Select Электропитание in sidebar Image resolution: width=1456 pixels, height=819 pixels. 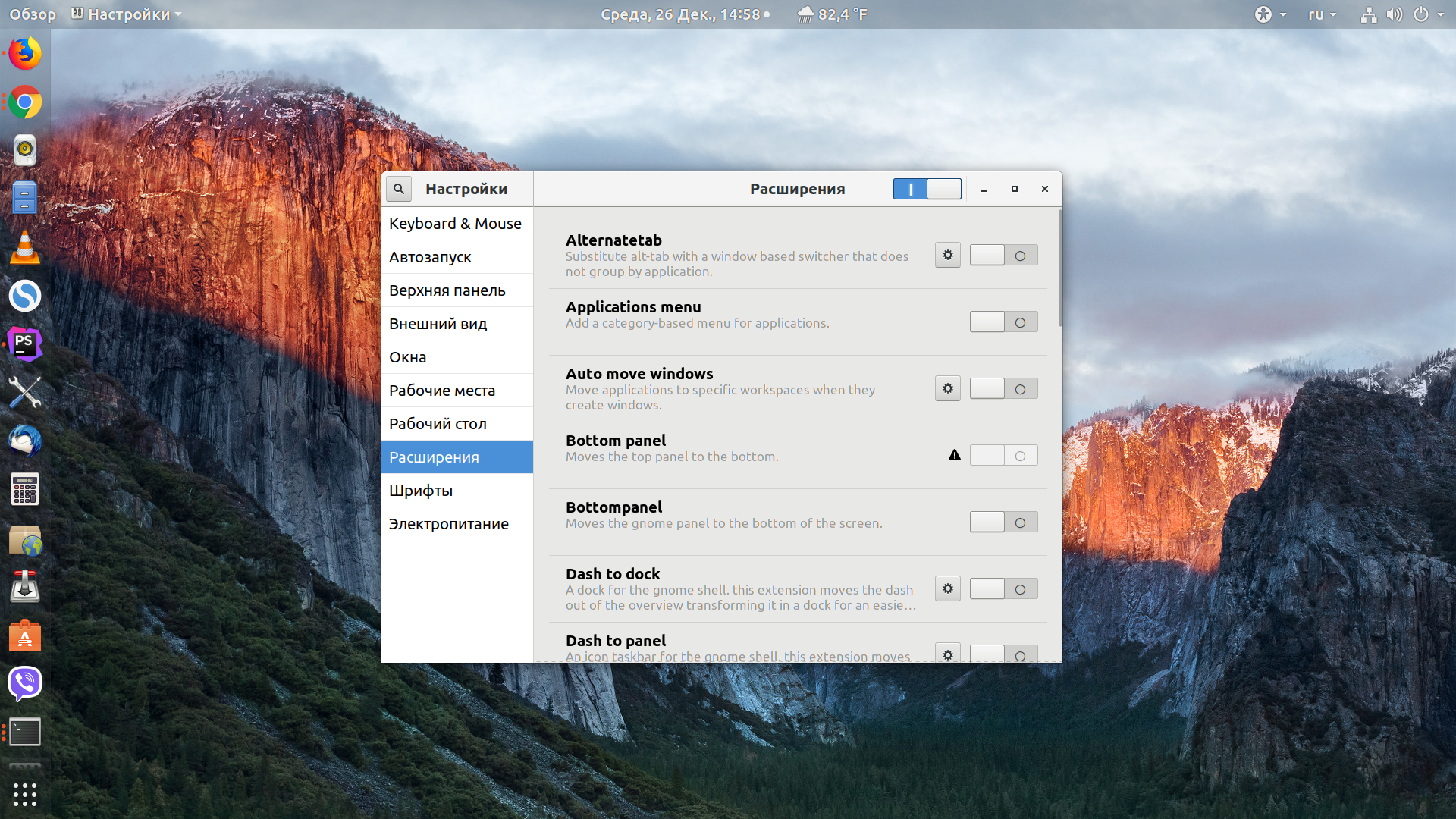[x=457, y=524]
